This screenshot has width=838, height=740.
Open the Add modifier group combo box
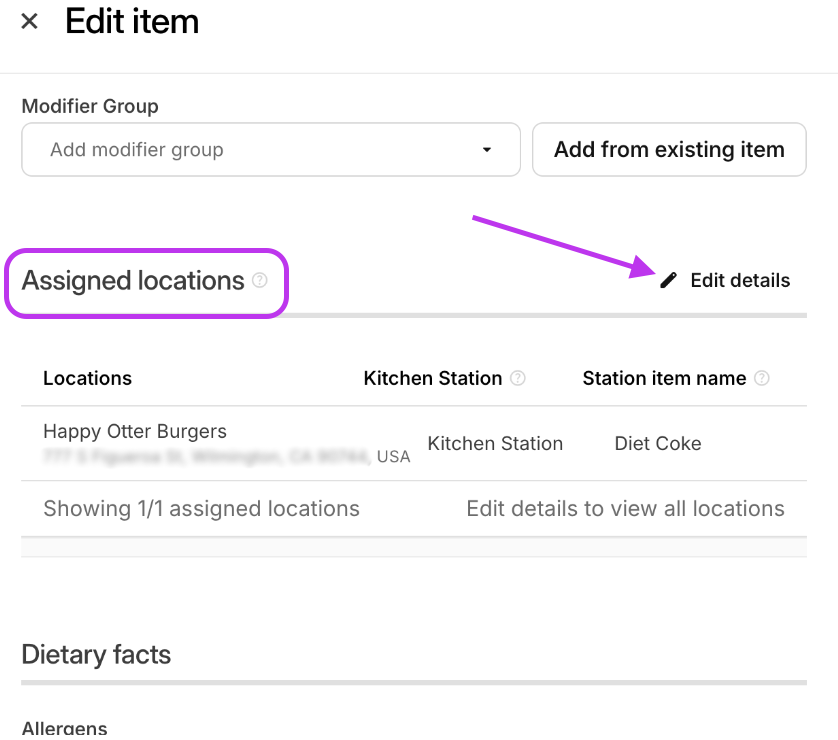(x=270, y=149)
